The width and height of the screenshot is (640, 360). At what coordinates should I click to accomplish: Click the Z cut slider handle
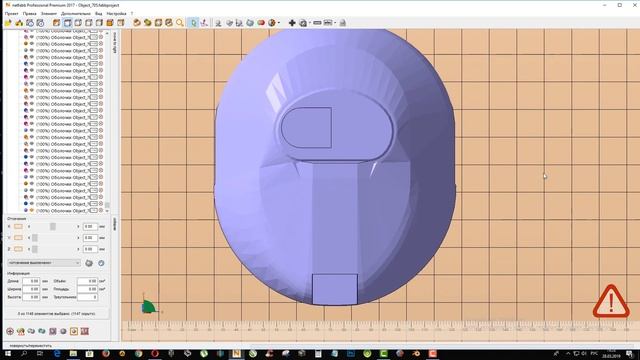point(35,249)
